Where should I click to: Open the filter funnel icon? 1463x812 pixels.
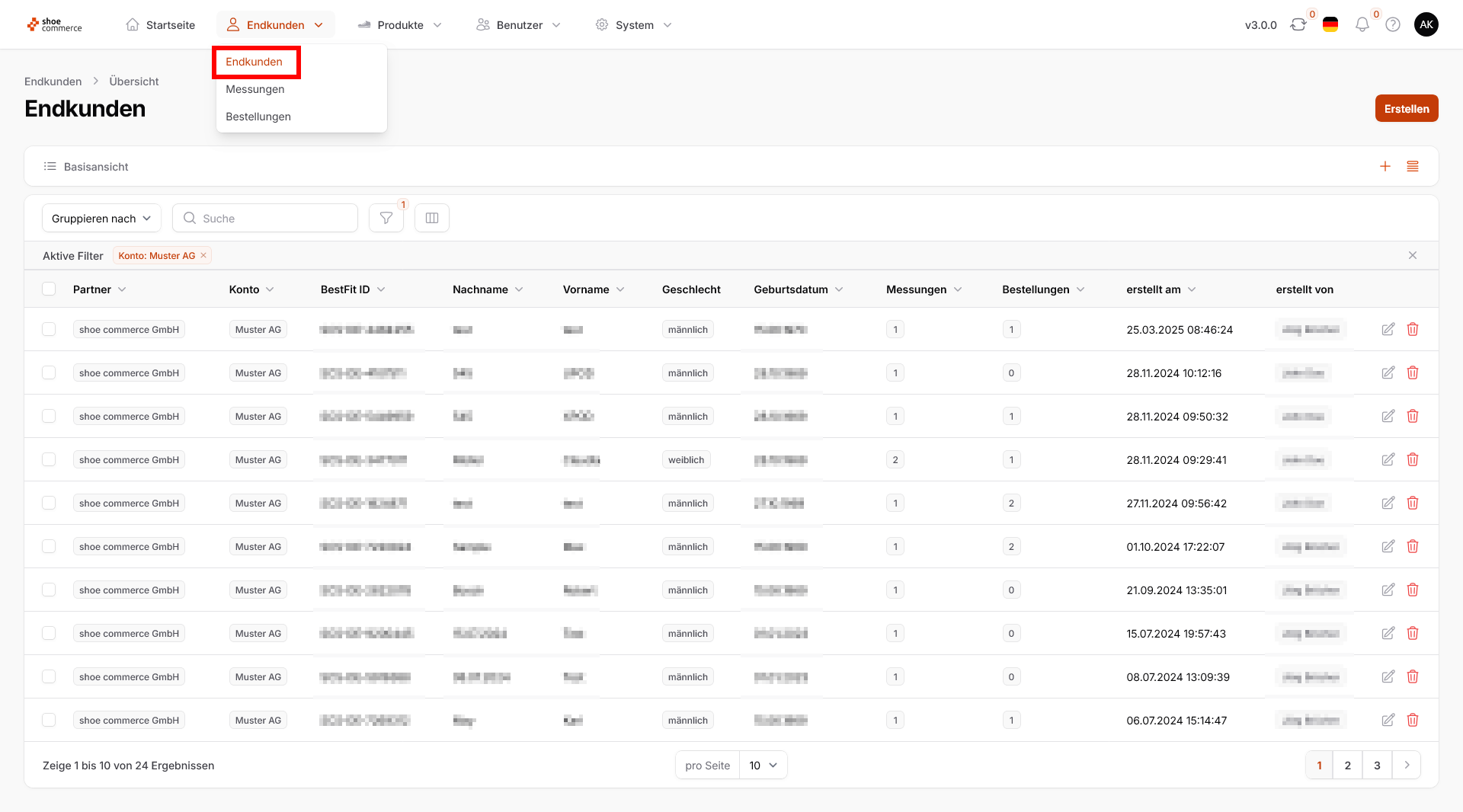tap(386, 219)
